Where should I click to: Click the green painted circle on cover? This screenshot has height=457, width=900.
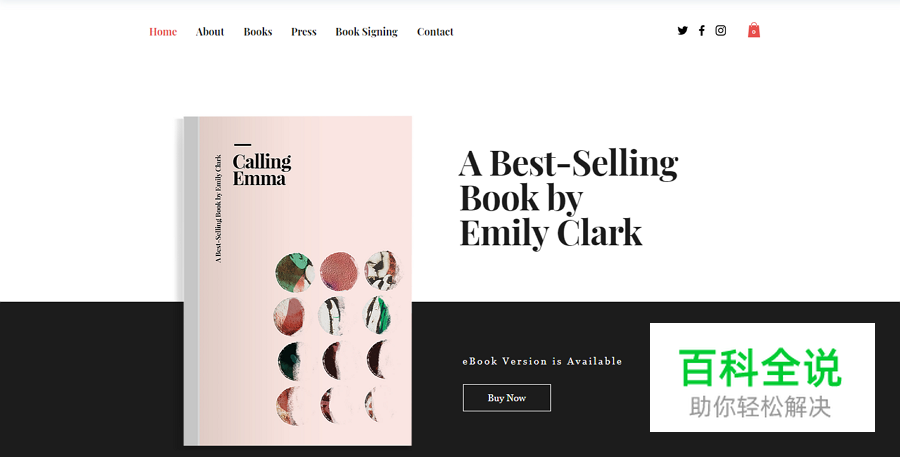tap(294, 271)
